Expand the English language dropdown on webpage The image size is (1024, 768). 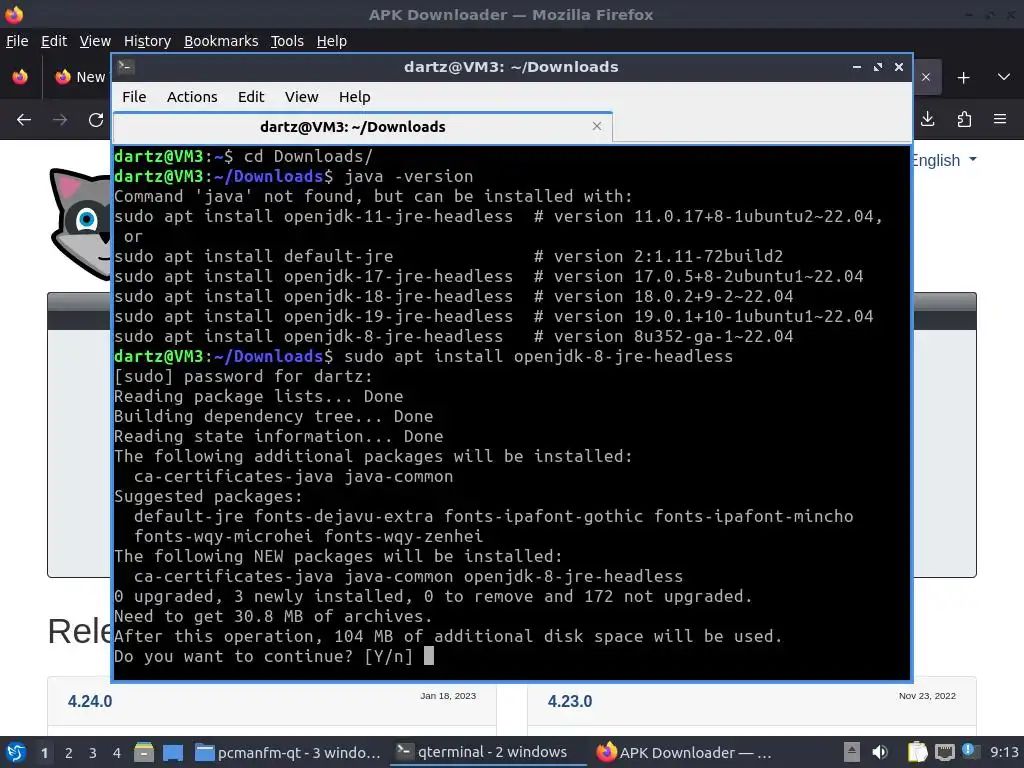click(x=944, y=160)
